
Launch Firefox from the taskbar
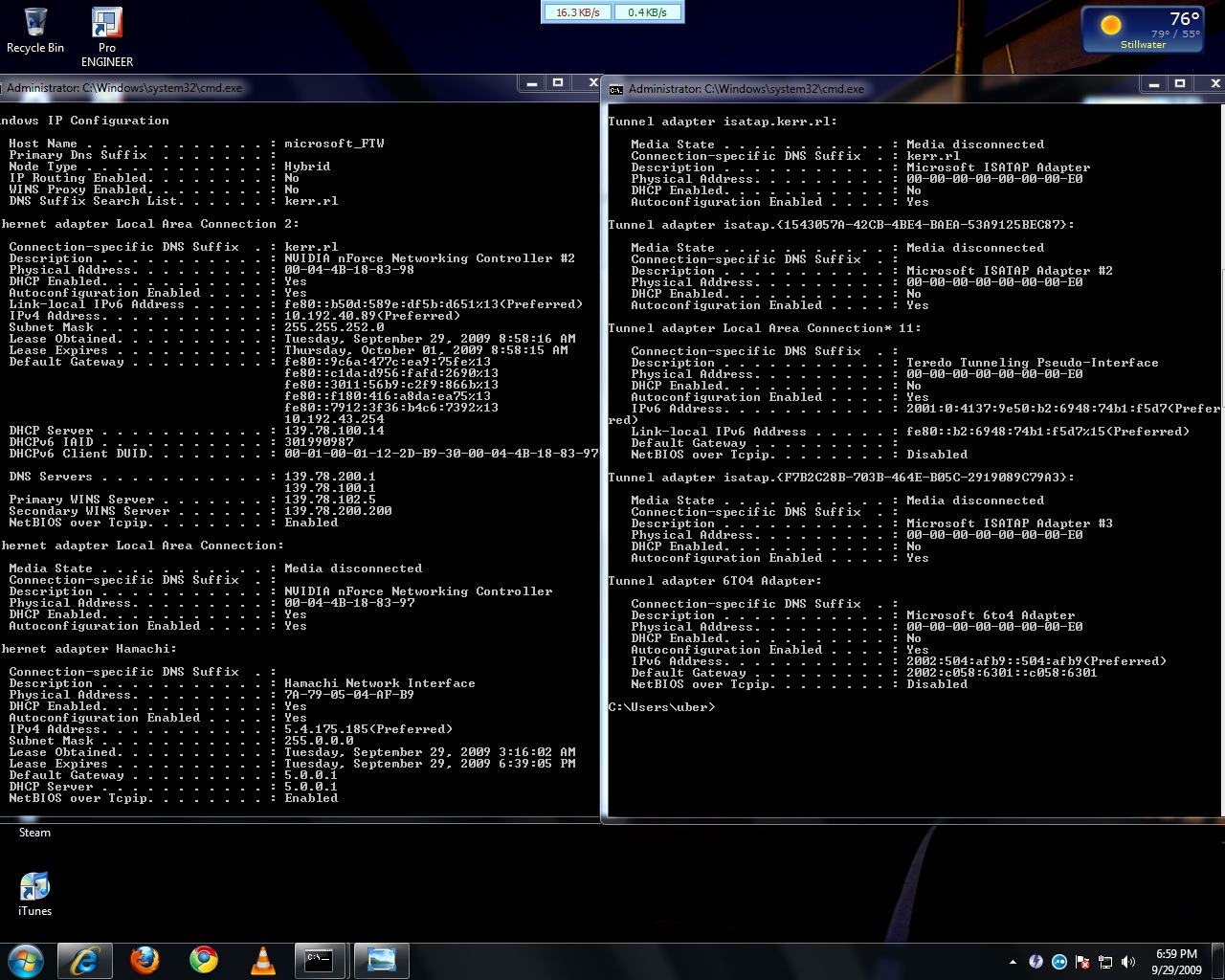[x=145, y=961]
